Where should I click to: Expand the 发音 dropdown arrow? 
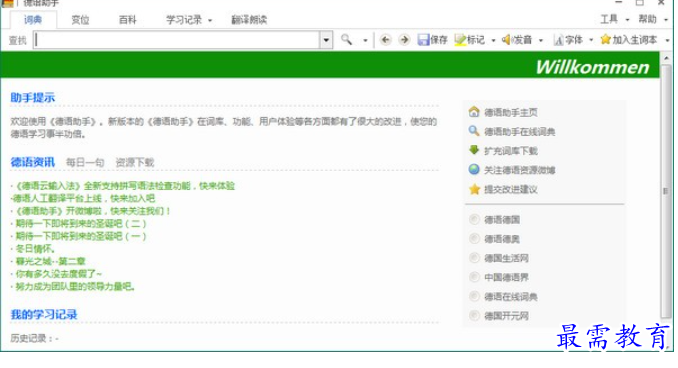540,41
